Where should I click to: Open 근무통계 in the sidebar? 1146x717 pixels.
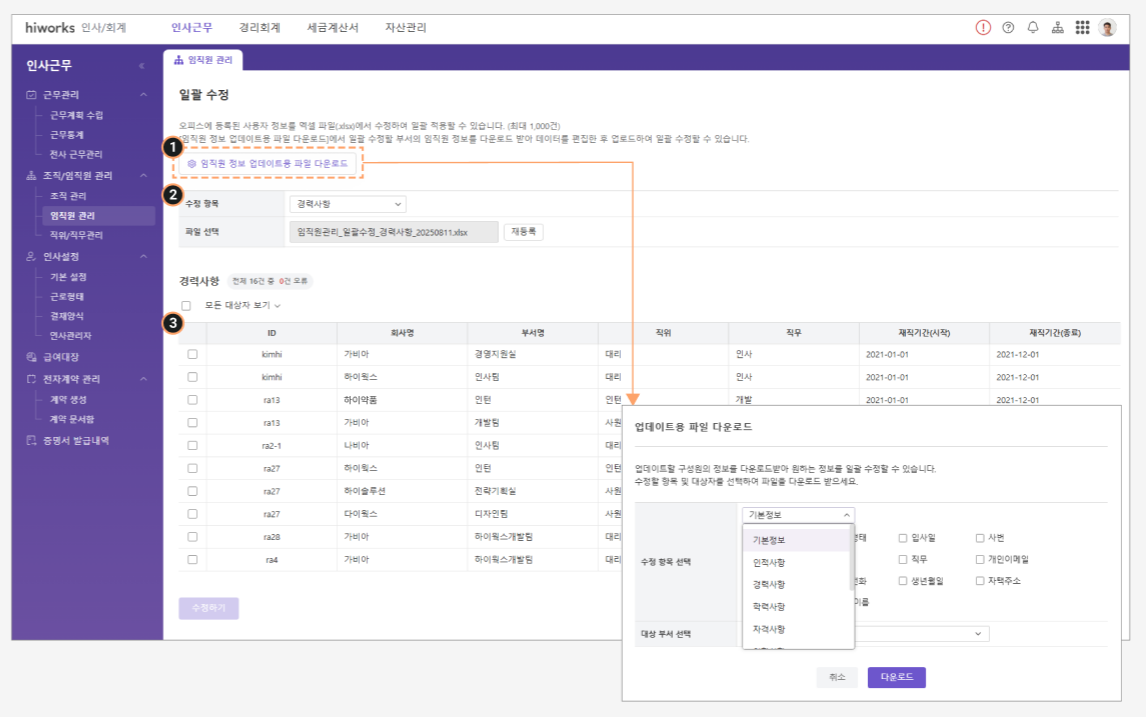[67, 135]
